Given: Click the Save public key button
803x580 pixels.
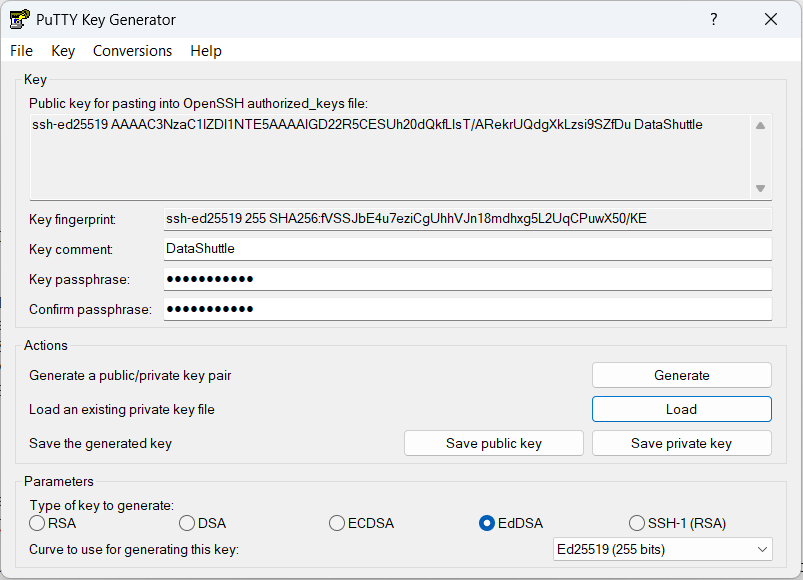Looking at the screenshot, I should (493, 443).
